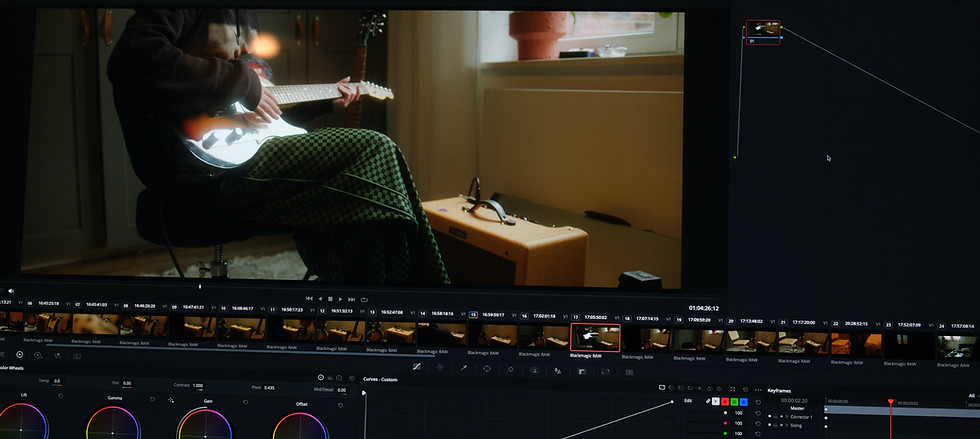Click the Gamma color wheel center

(112, 433)
